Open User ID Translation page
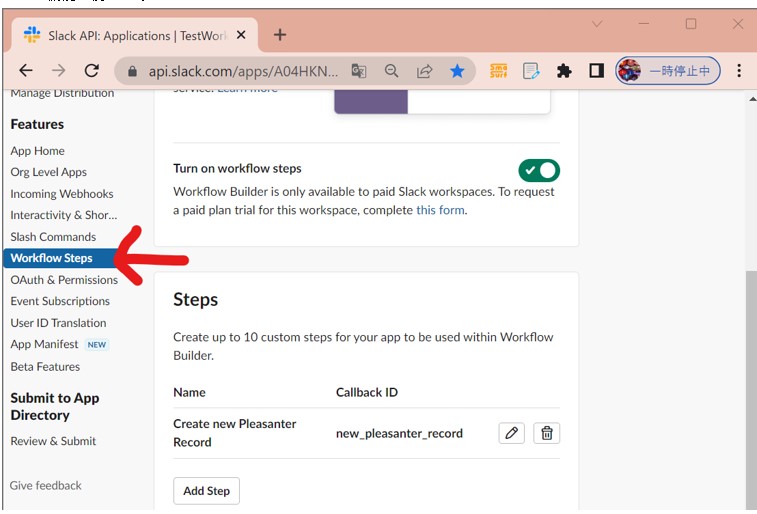Image resolution: width=757 pixels, height=514 pixels. click(x=58, y=323)
